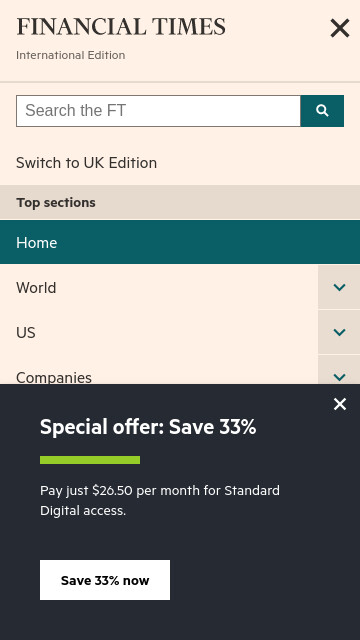The image size is (360, 640).
Task: Expand the US section chevron
Action: tap(339, 332)
